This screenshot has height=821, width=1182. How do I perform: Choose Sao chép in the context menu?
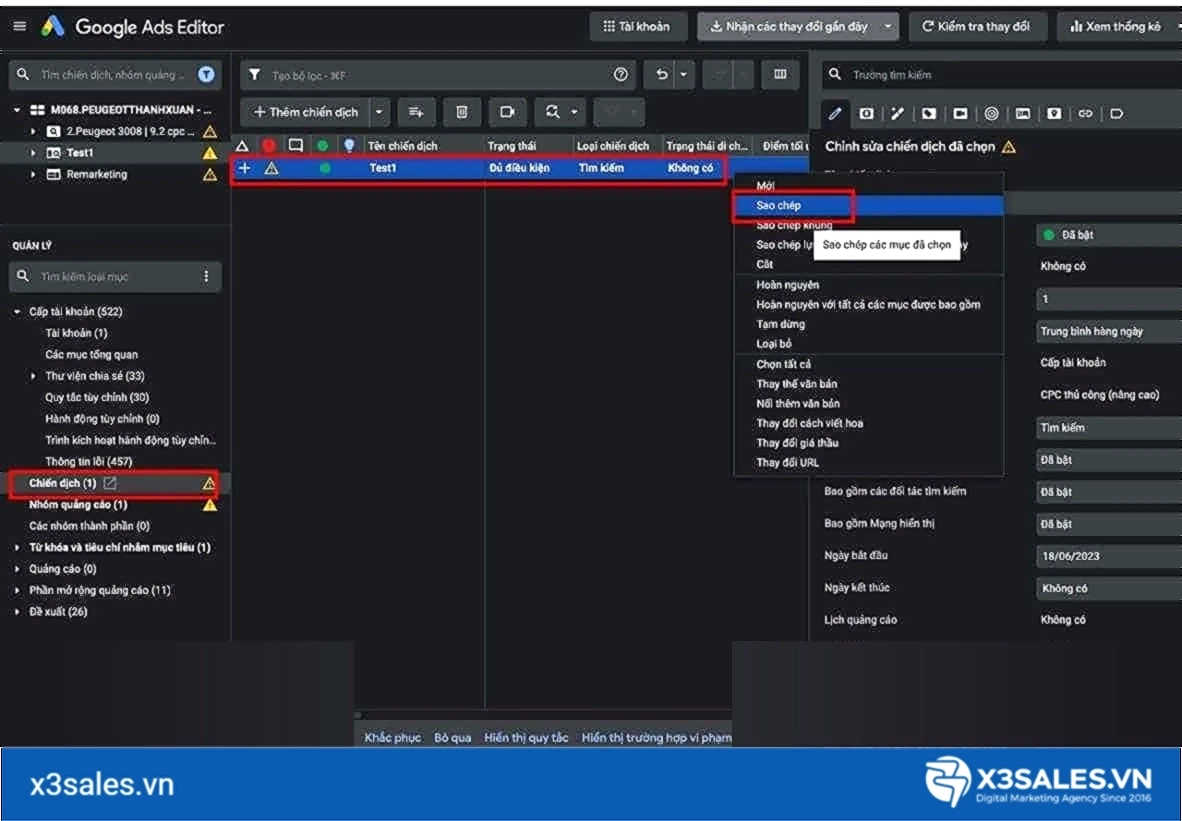868,205
